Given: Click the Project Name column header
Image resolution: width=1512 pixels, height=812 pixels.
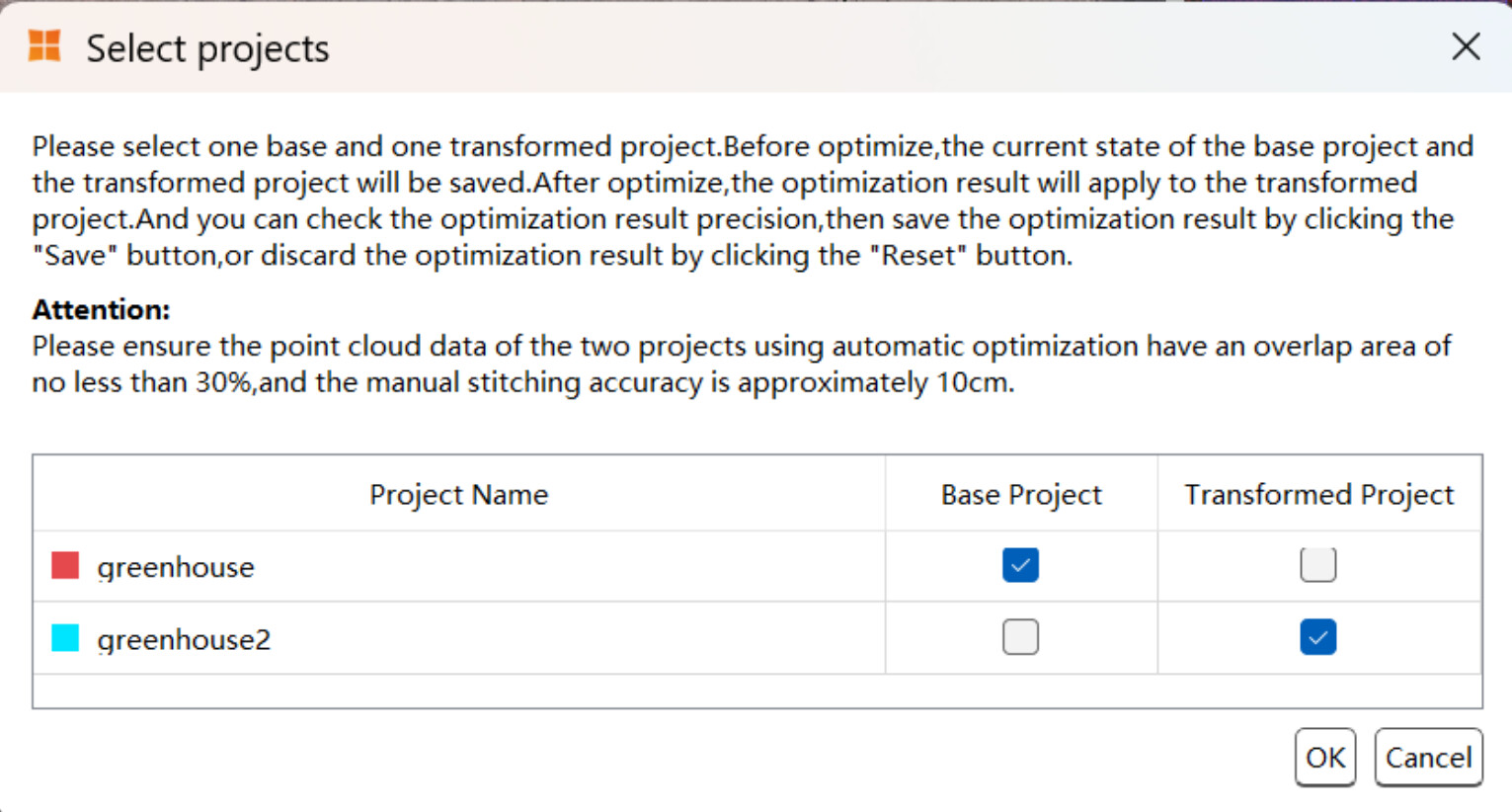Looking at the screenshot, I should (459, 494).
